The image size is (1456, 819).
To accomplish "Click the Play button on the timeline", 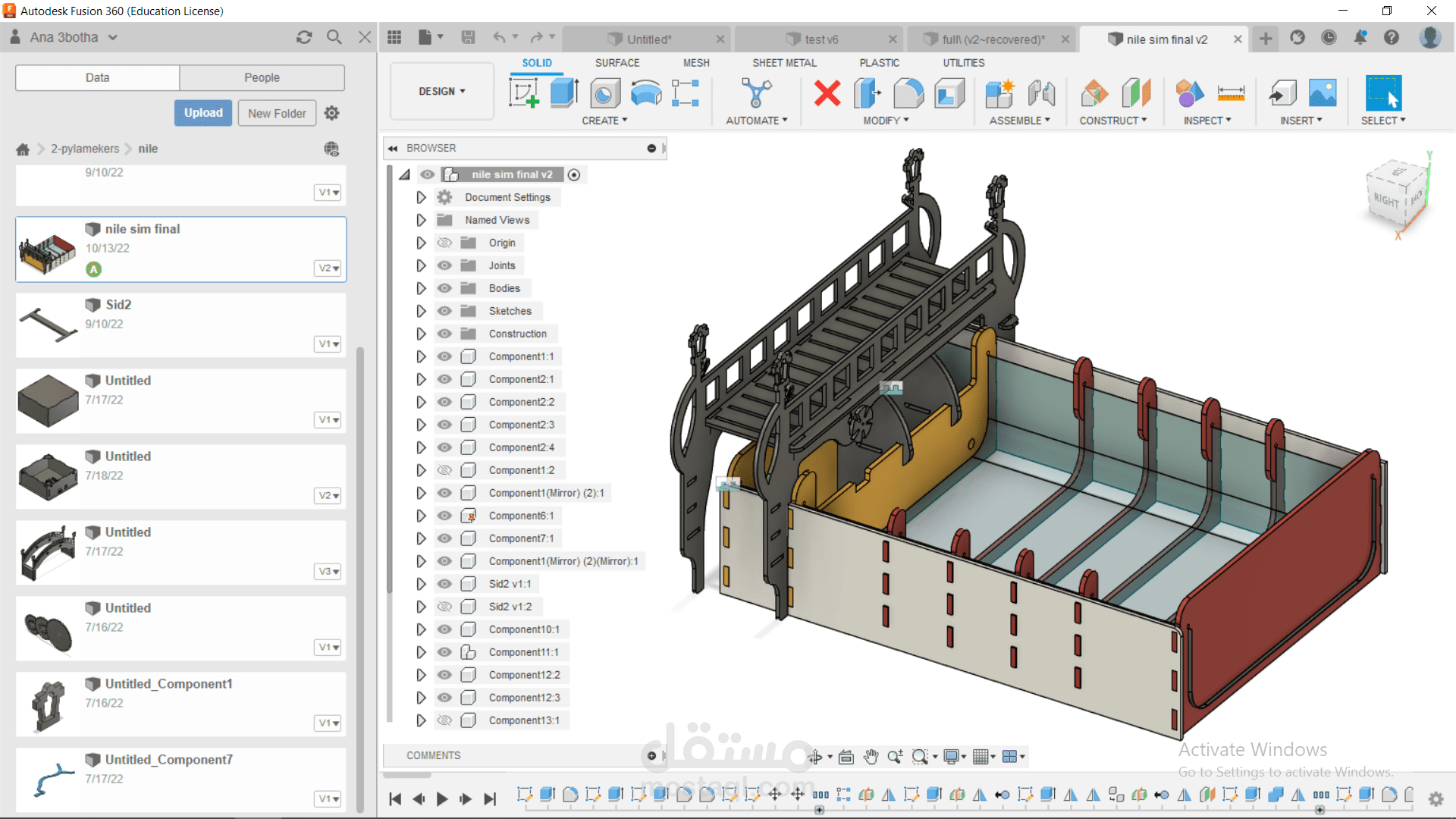I will [442, 799].
